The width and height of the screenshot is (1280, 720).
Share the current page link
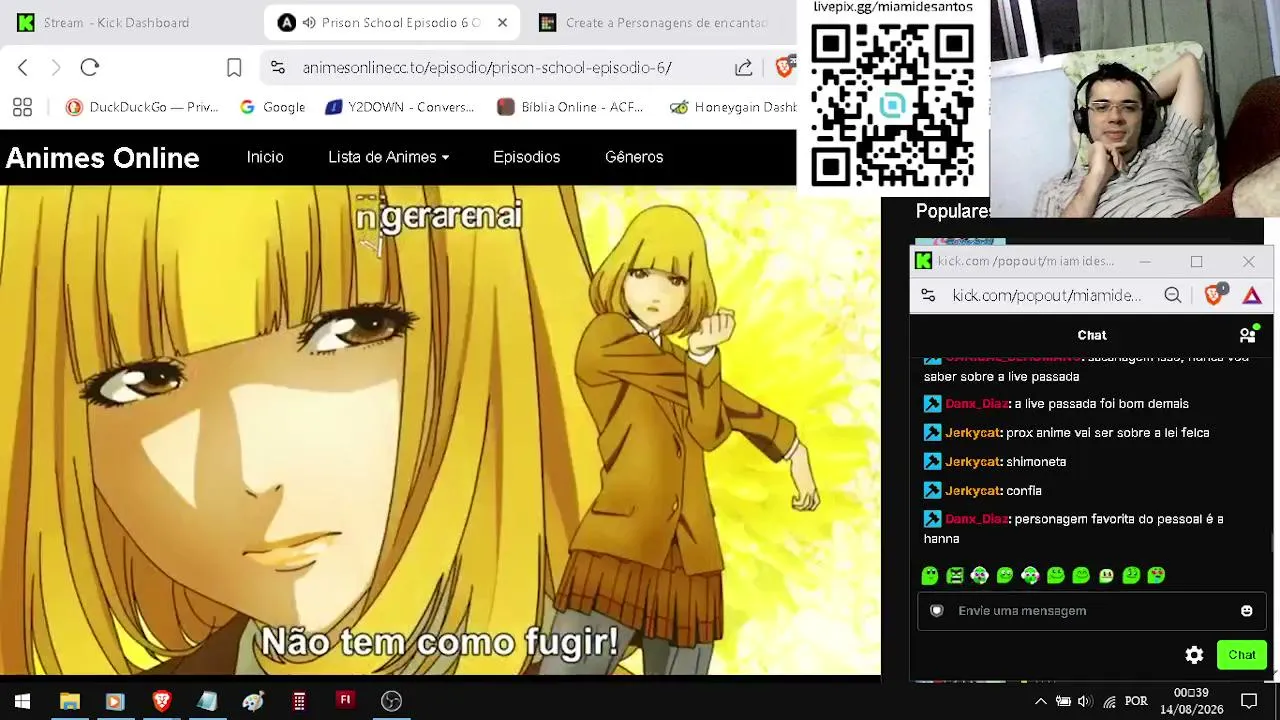click(x=743, y=67)
